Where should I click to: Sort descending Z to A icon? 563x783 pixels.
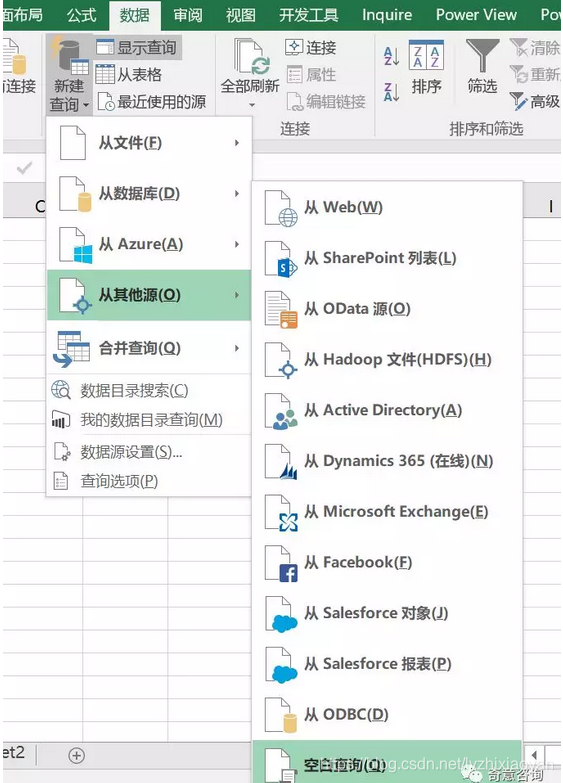(391, 92)
